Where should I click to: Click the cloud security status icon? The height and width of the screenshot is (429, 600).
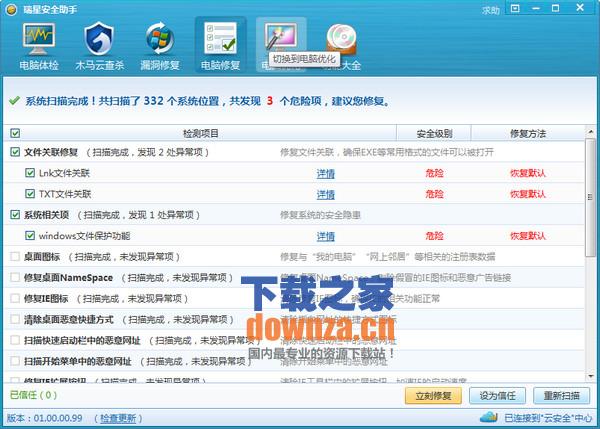pos(488,417)
